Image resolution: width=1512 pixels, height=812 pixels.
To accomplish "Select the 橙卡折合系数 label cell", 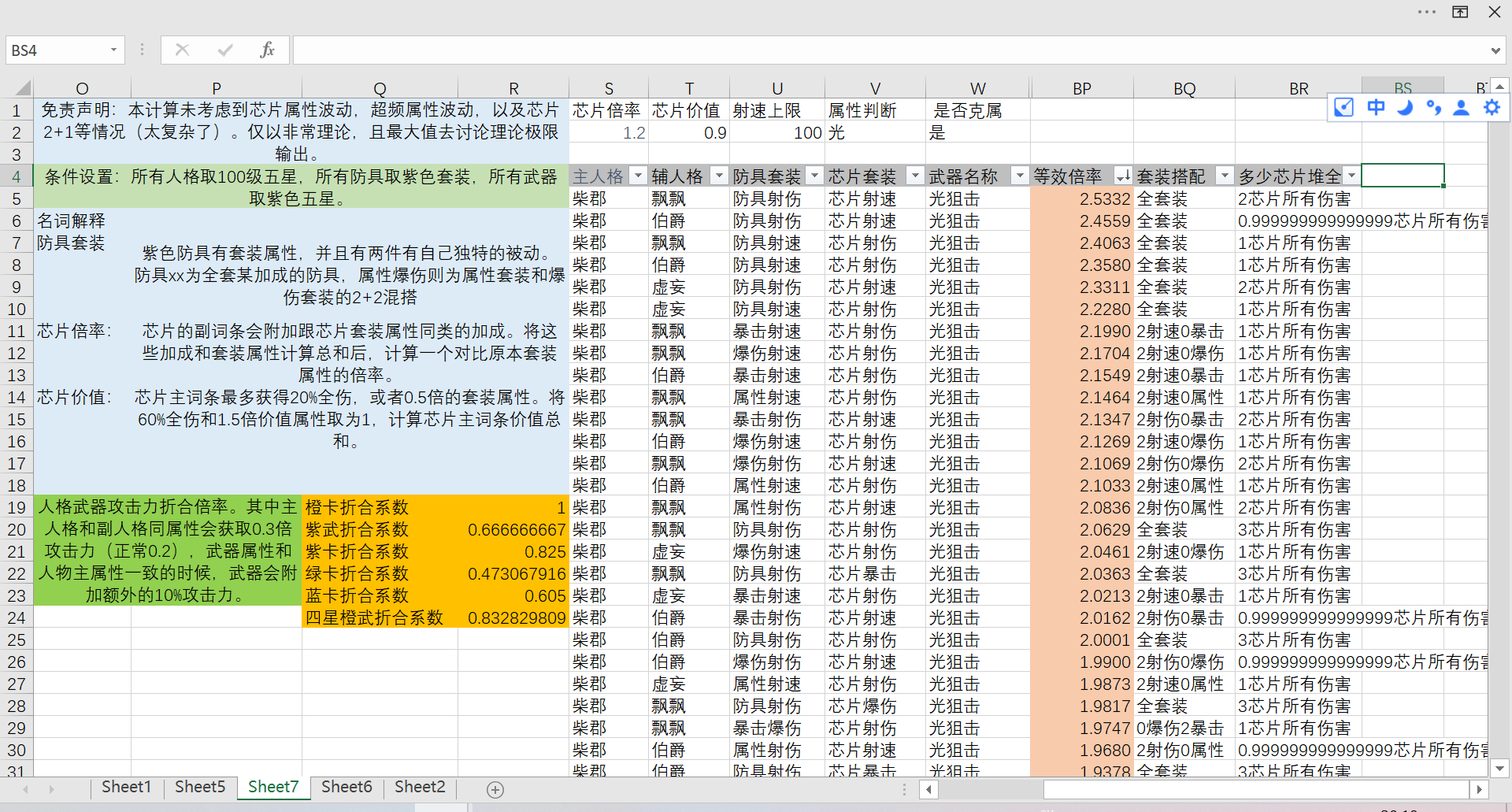I will tap(380, 507).
